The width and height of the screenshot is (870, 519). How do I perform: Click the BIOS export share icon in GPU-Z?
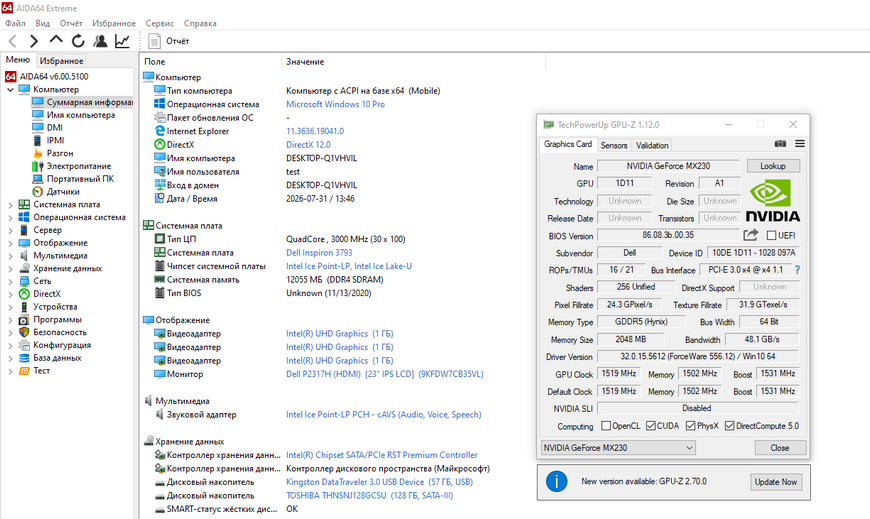pos(751,235)
